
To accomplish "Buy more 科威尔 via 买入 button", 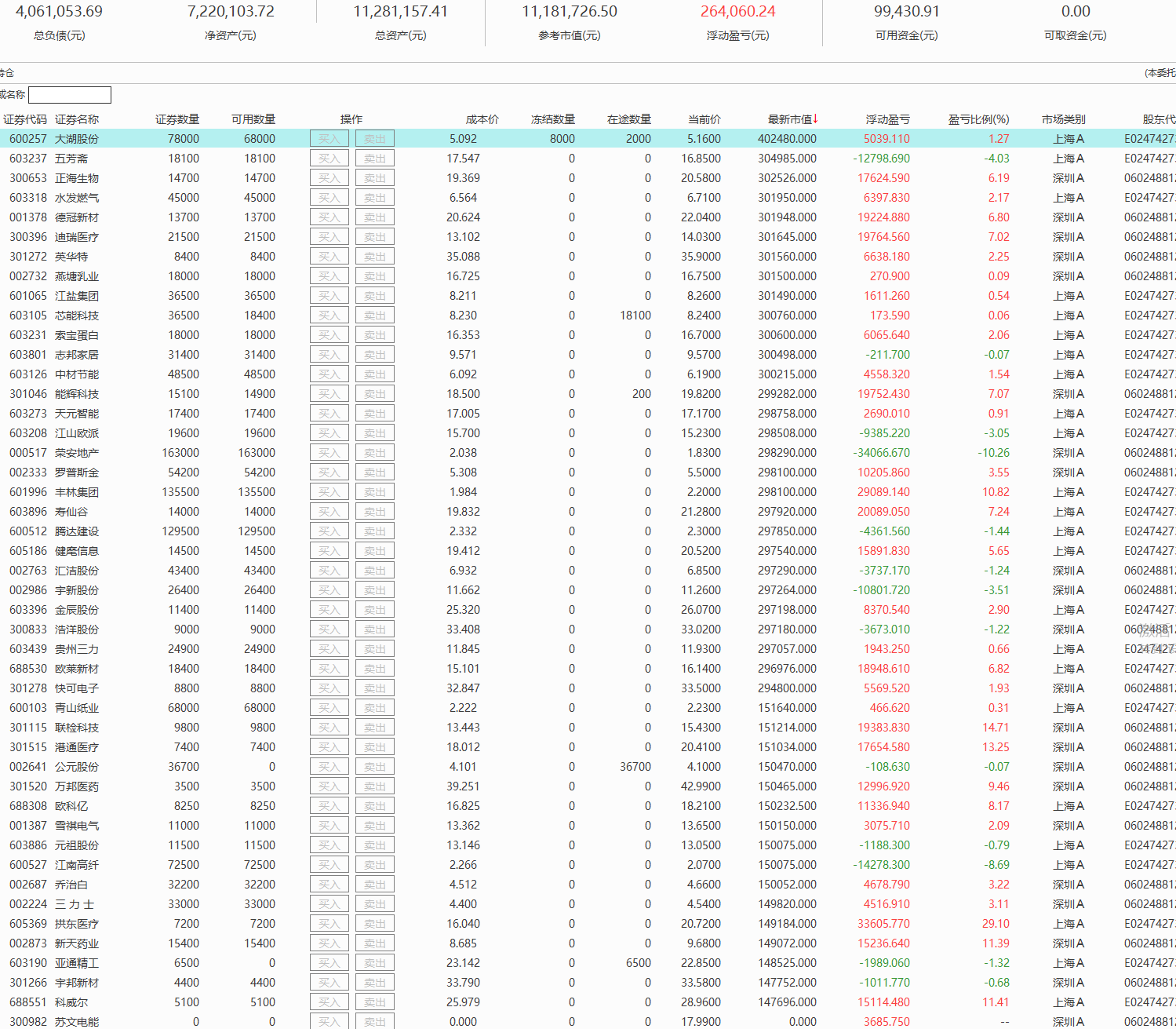I will click(329, 1002).
